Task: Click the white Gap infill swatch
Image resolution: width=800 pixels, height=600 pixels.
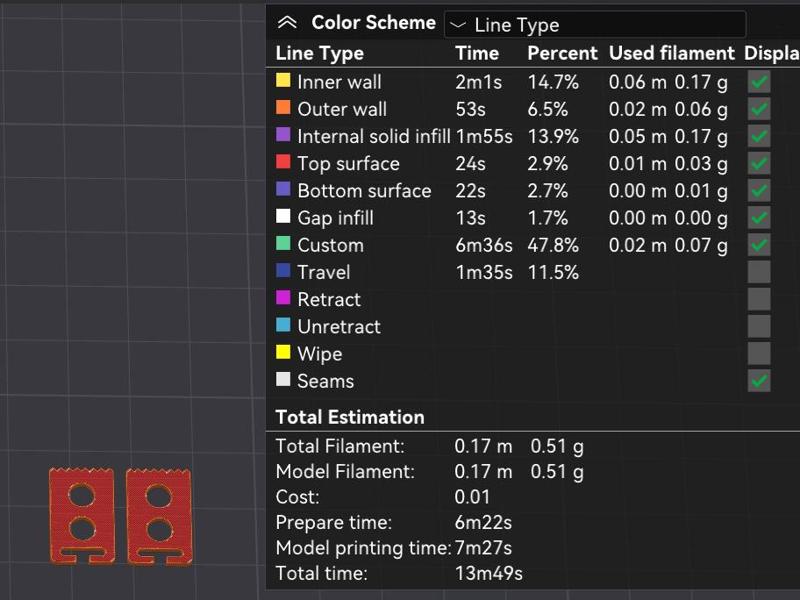Action: 283,216
